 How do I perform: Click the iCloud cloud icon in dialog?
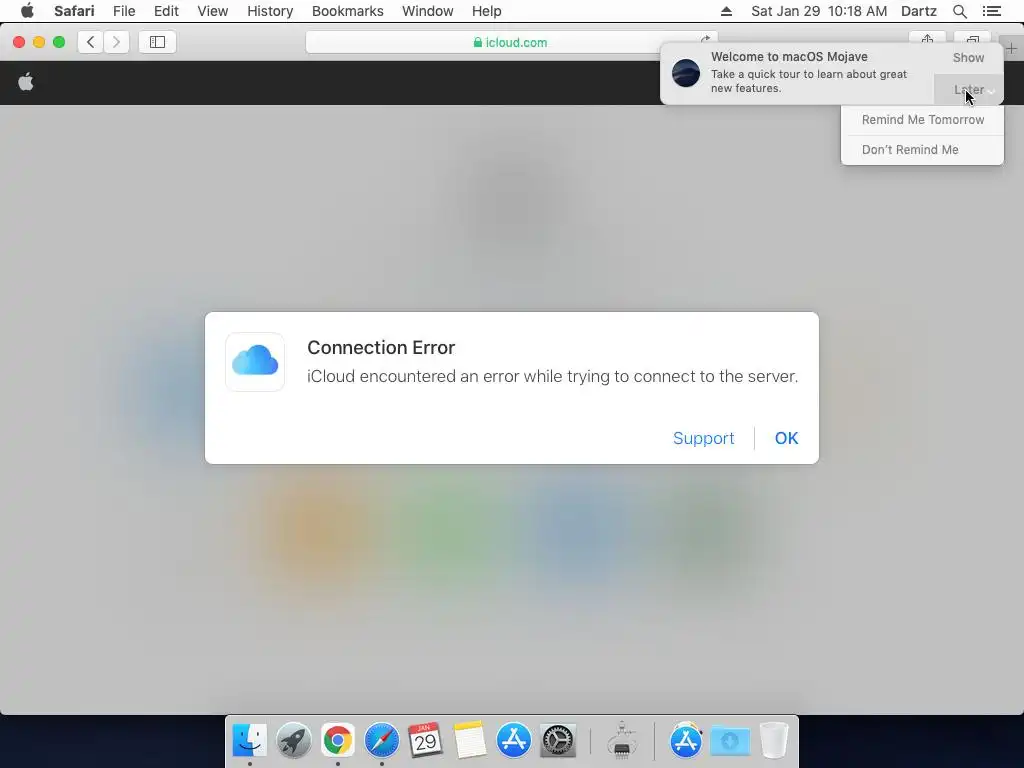pos(255,362)
